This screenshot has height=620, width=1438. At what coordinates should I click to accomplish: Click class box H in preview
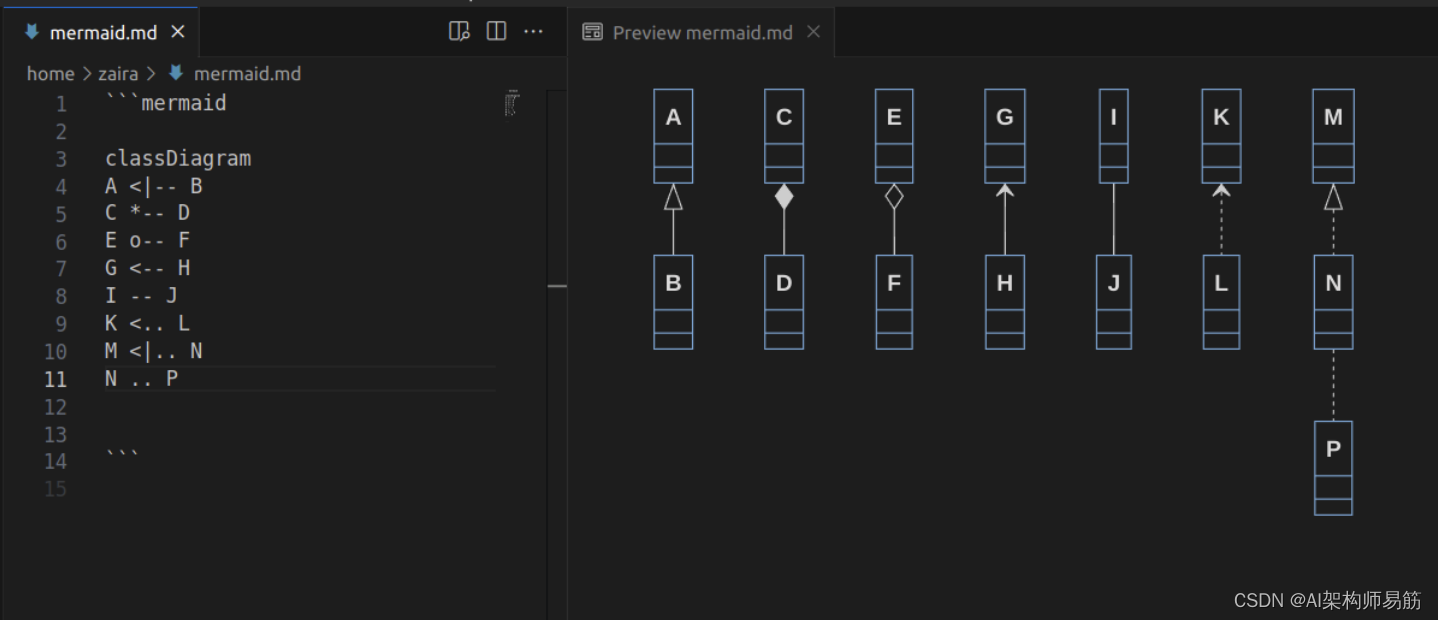click(x=1005, y=302)
